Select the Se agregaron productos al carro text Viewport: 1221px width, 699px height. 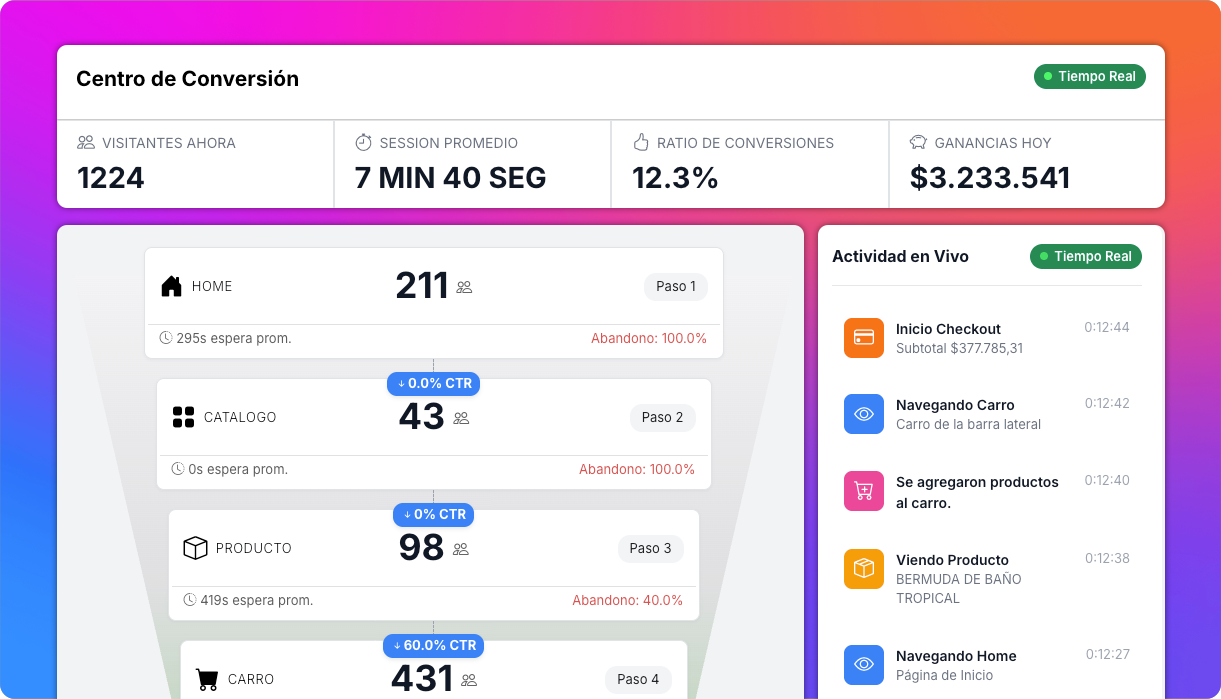coord(977,492)
